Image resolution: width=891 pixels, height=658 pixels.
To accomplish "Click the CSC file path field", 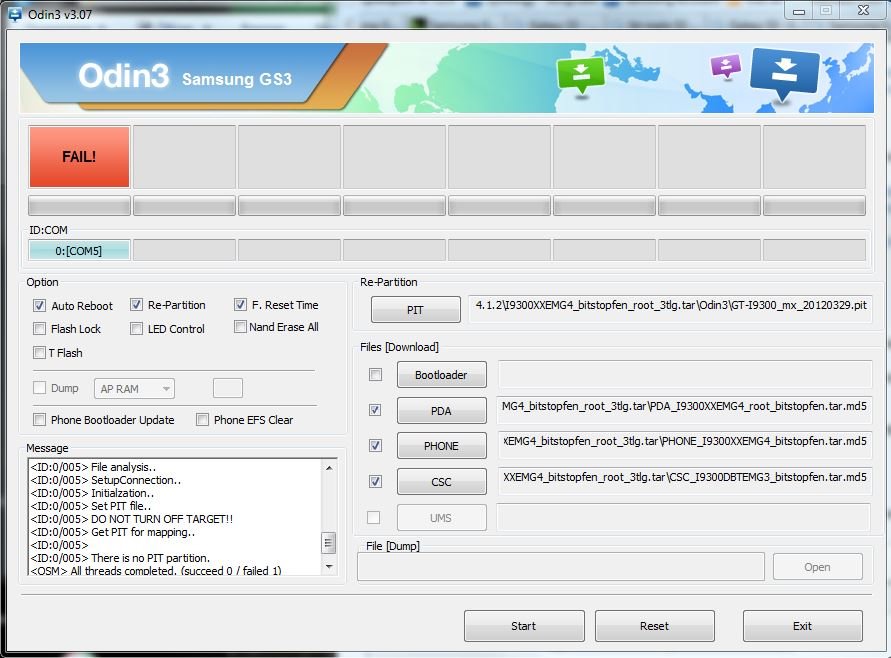I will [684, 481].
